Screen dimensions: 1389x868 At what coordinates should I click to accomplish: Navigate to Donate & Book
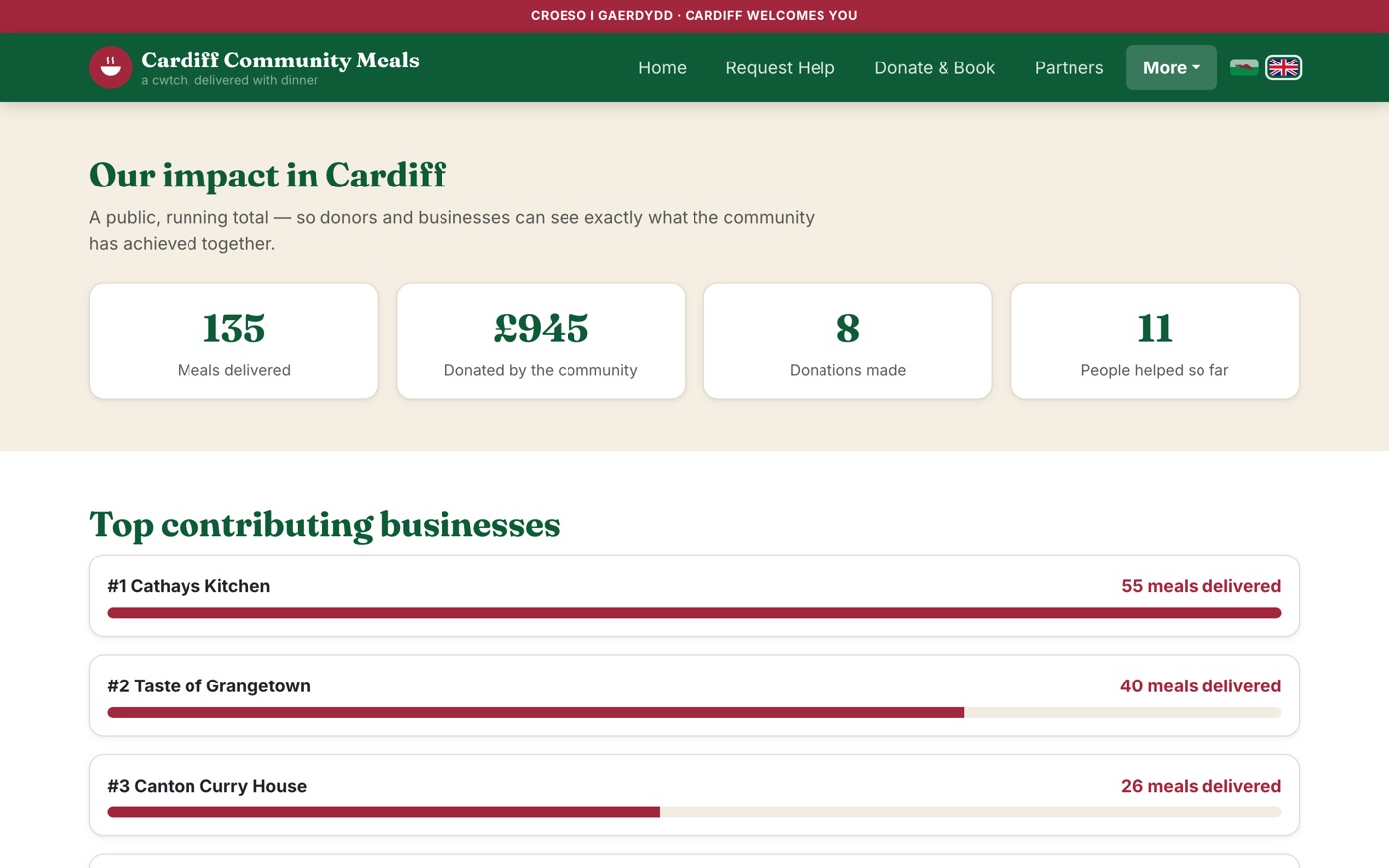click(935, 67)
